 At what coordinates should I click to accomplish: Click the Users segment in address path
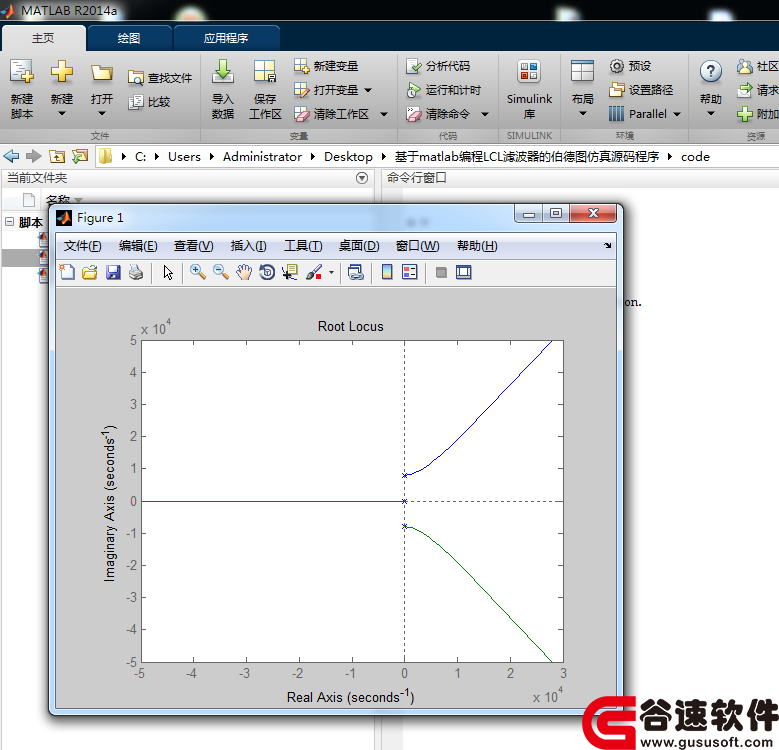click(x=184, y=157)
